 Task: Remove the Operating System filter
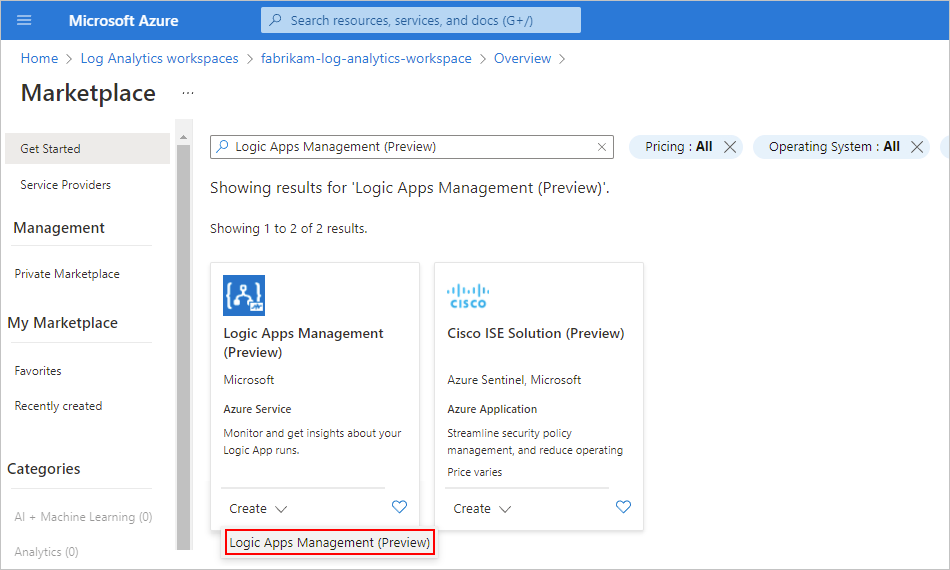[x=918, y=147]
